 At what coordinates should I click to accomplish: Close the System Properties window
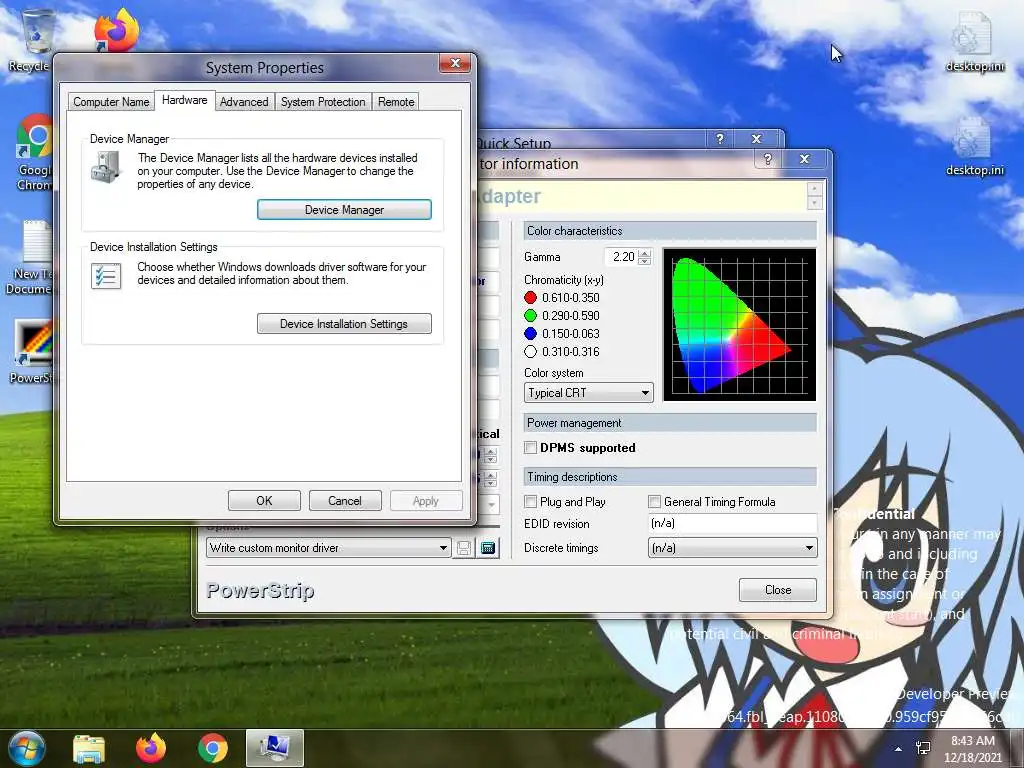pos(455,63)
